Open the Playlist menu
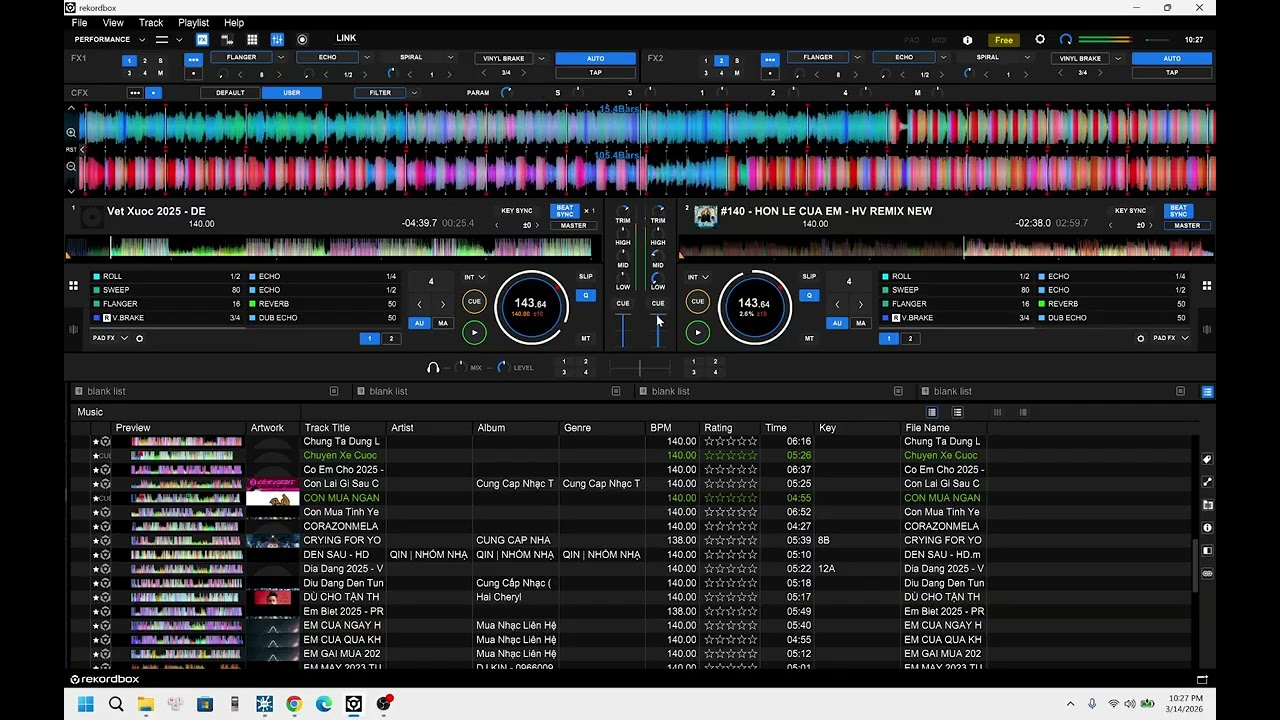The image size is (1280, 720). pos(193,22)
